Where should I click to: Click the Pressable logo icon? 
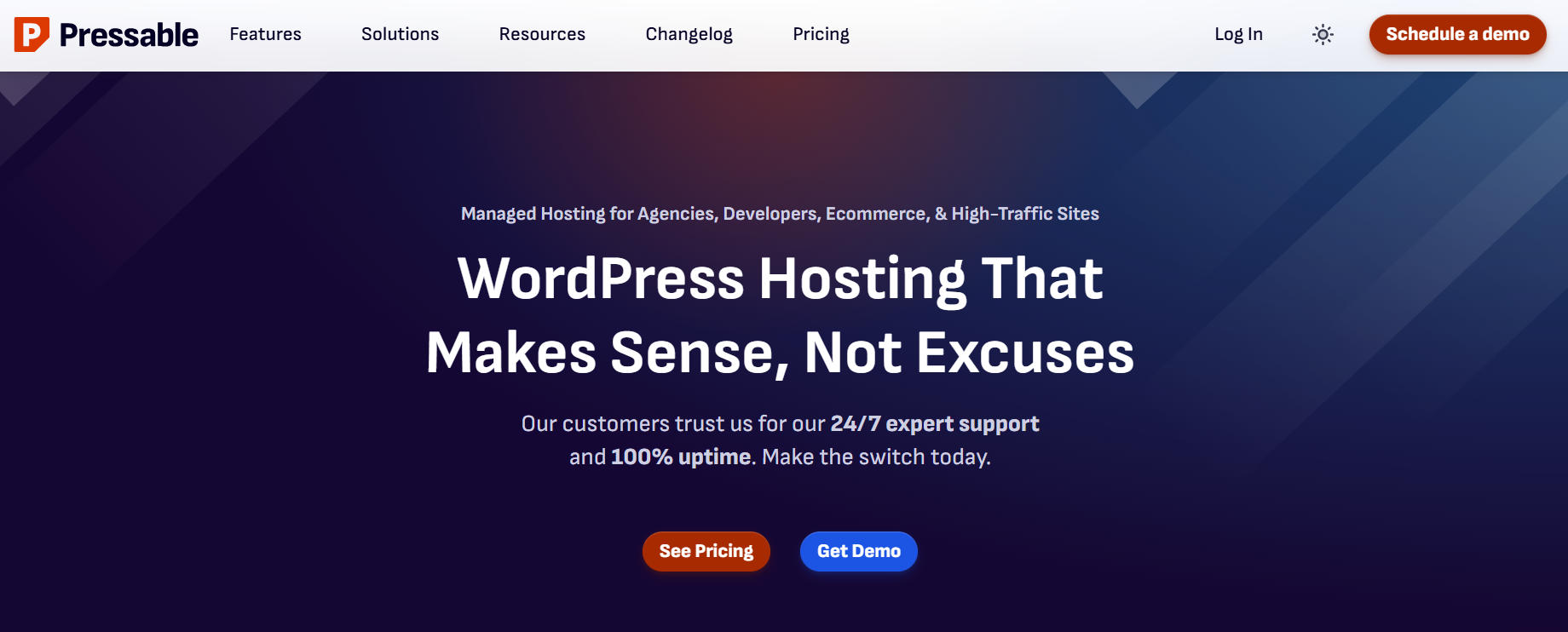click(x=32, y=34)
